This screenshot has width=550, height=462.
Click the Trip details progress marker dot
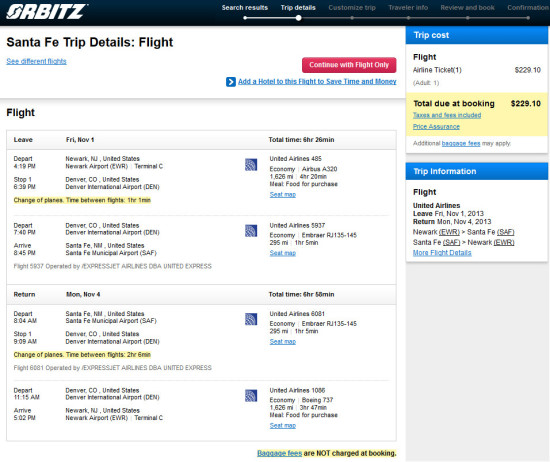point(299,18)
